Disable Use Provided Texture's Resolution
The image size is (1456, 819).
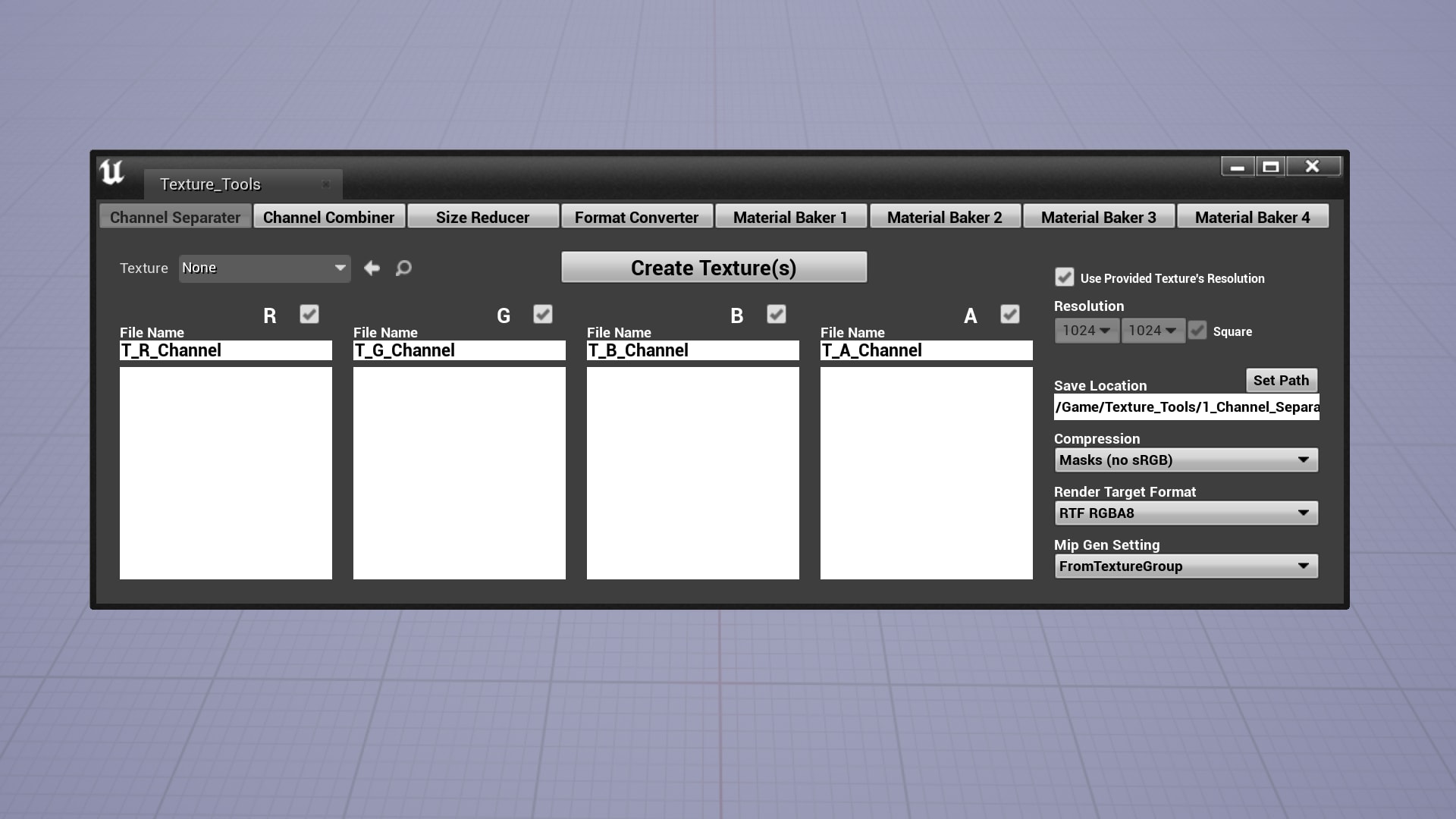(1064, 278)
